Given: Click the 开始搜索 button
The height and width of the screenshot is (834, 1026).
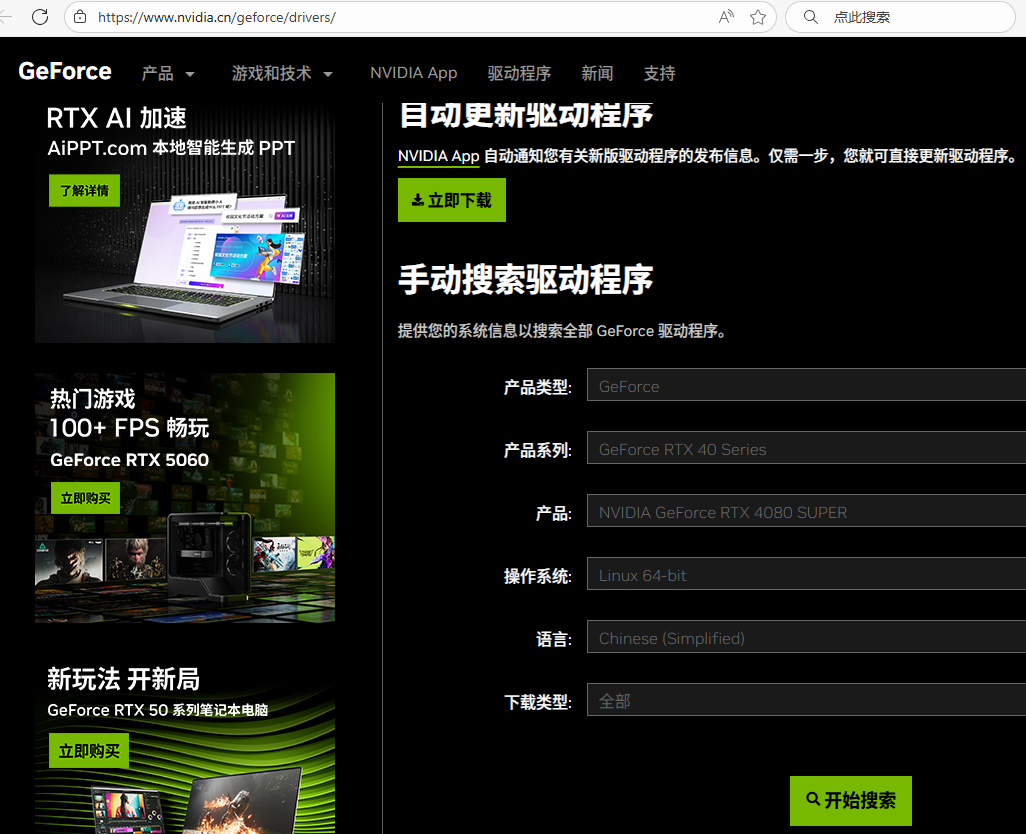Looking at the screenshot, I should click(x=851, y=801).
